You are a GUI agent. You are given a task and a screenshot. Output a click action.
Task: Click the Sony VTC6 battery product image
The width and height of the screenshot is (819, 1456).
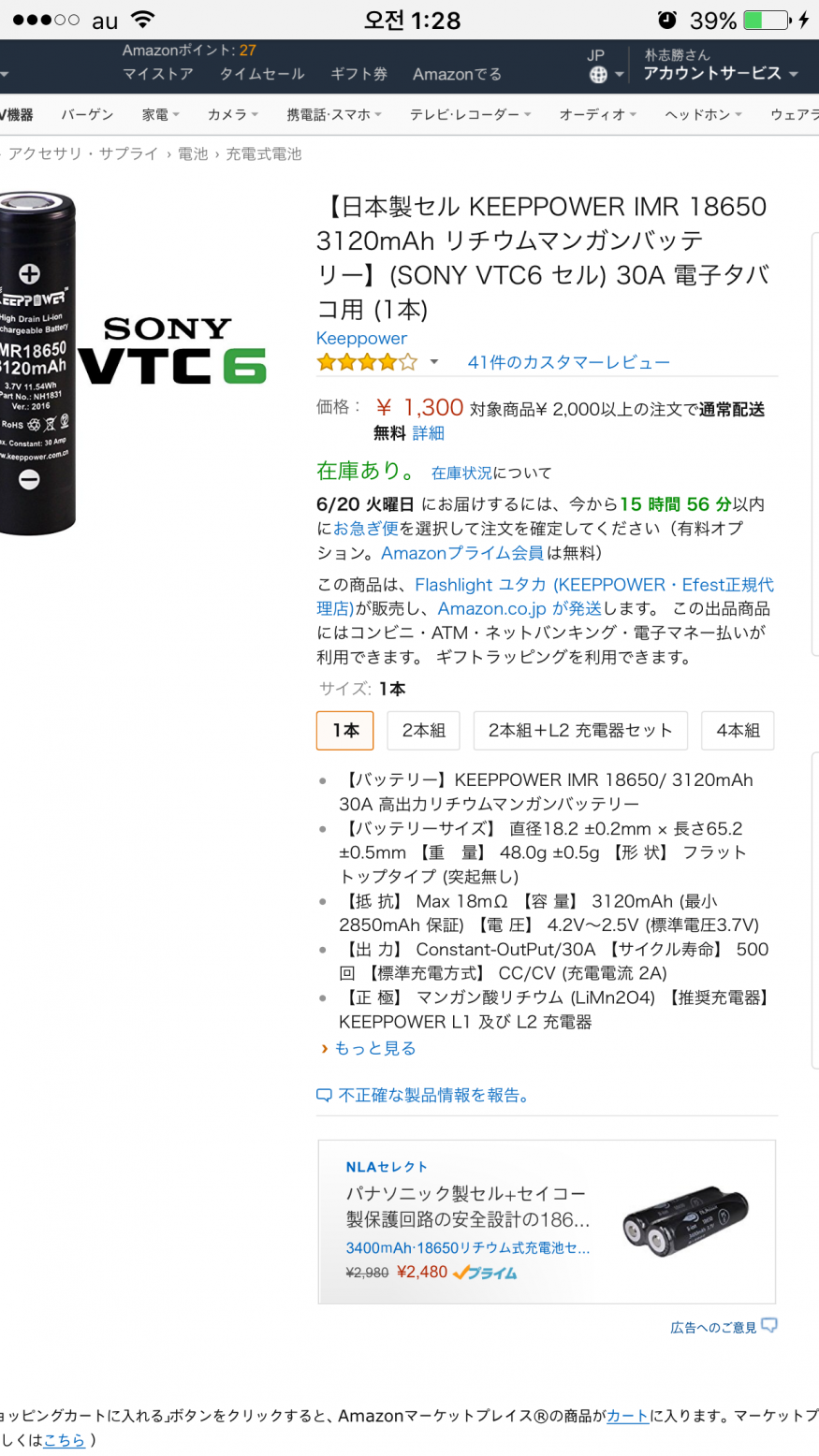(133, 363)
